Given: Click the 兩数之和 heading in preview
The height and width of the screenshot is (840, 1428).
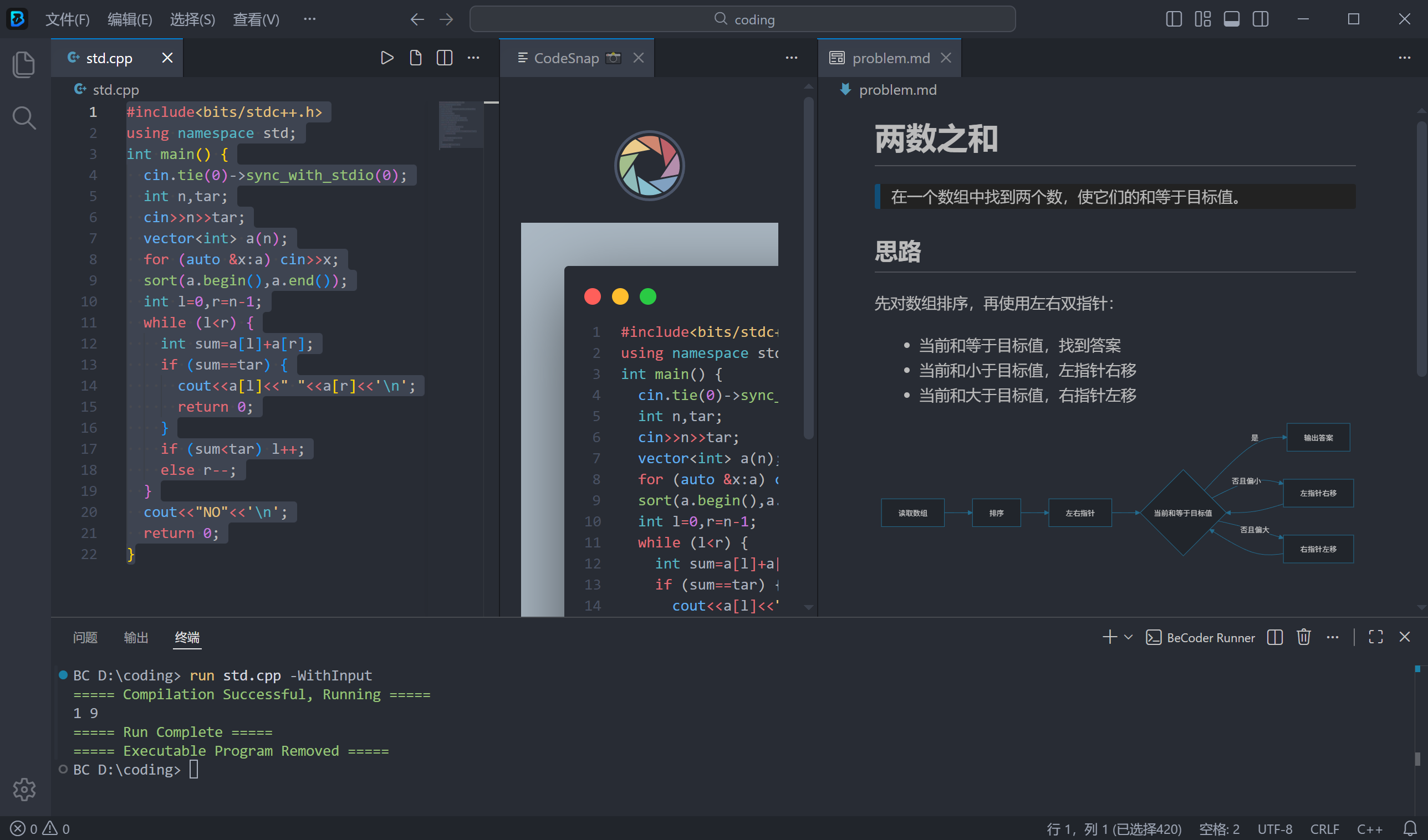Looking at the screenshot, I should click(x=936, y=139).
